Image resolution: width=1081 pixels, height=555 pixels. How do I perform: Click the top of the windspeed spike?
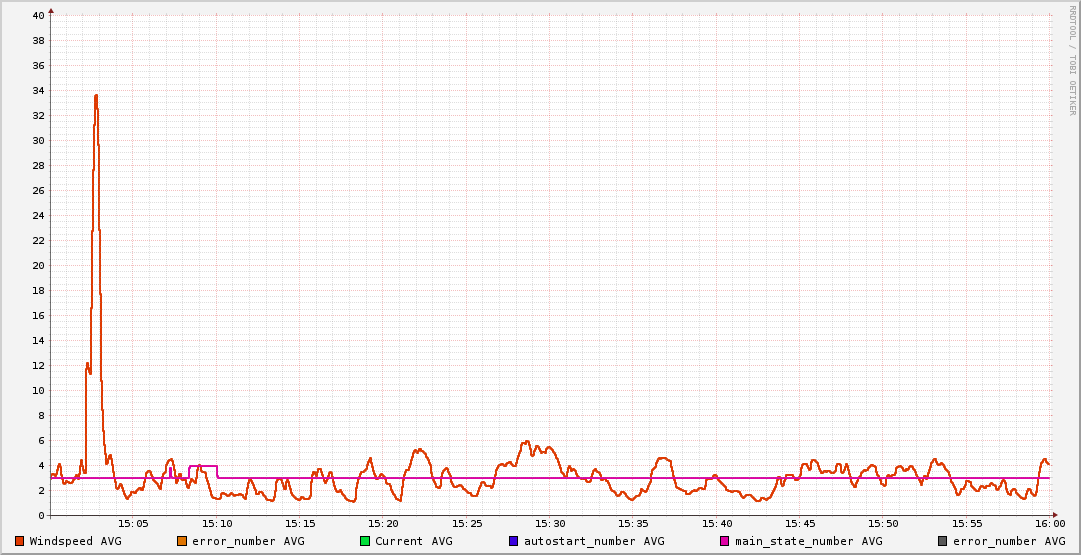(x=96, y=96)
